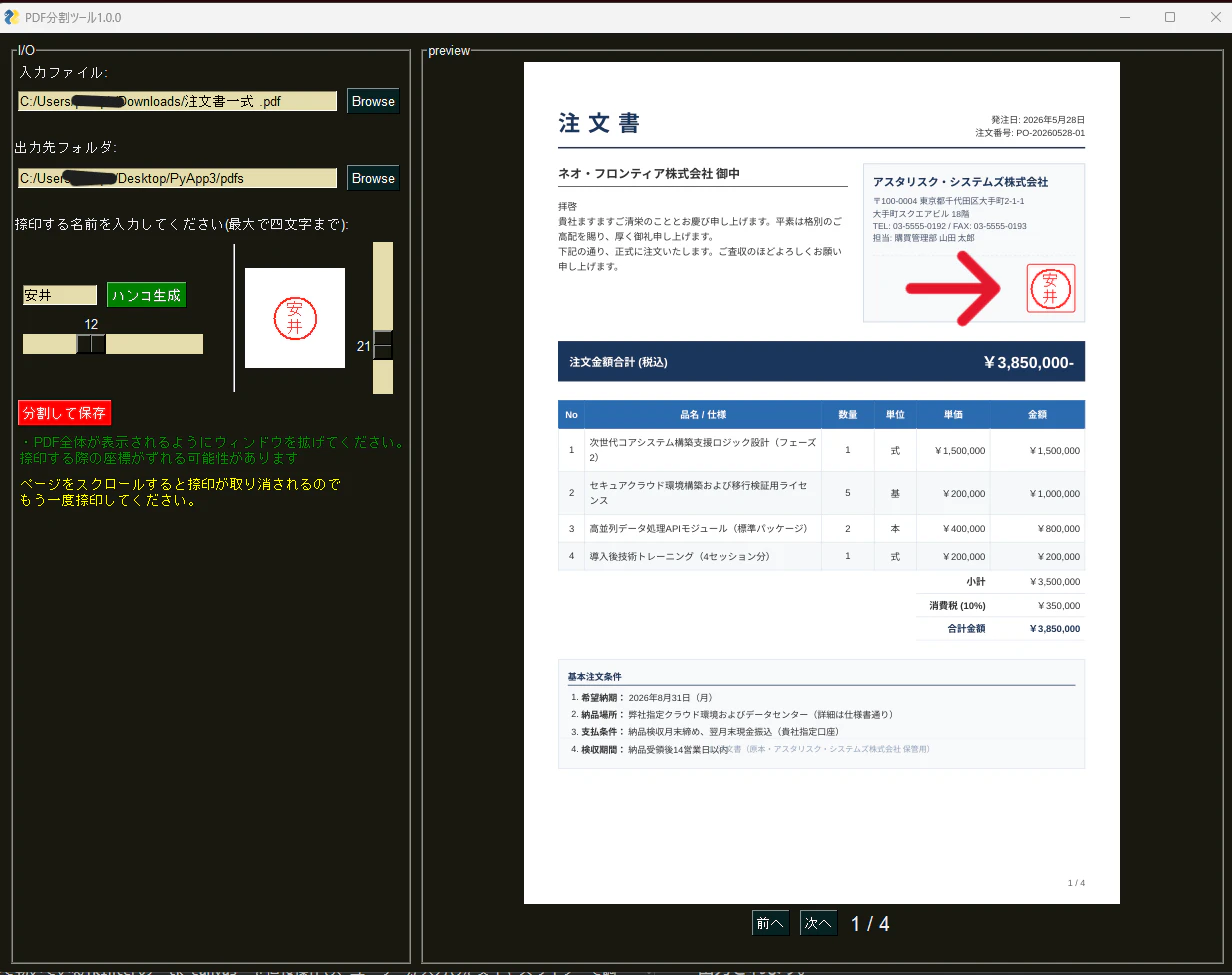Image resolution: width=1232 pixels, height=975 pixels.
Task: Go to next page with 次へ
Action: (818, 923)
